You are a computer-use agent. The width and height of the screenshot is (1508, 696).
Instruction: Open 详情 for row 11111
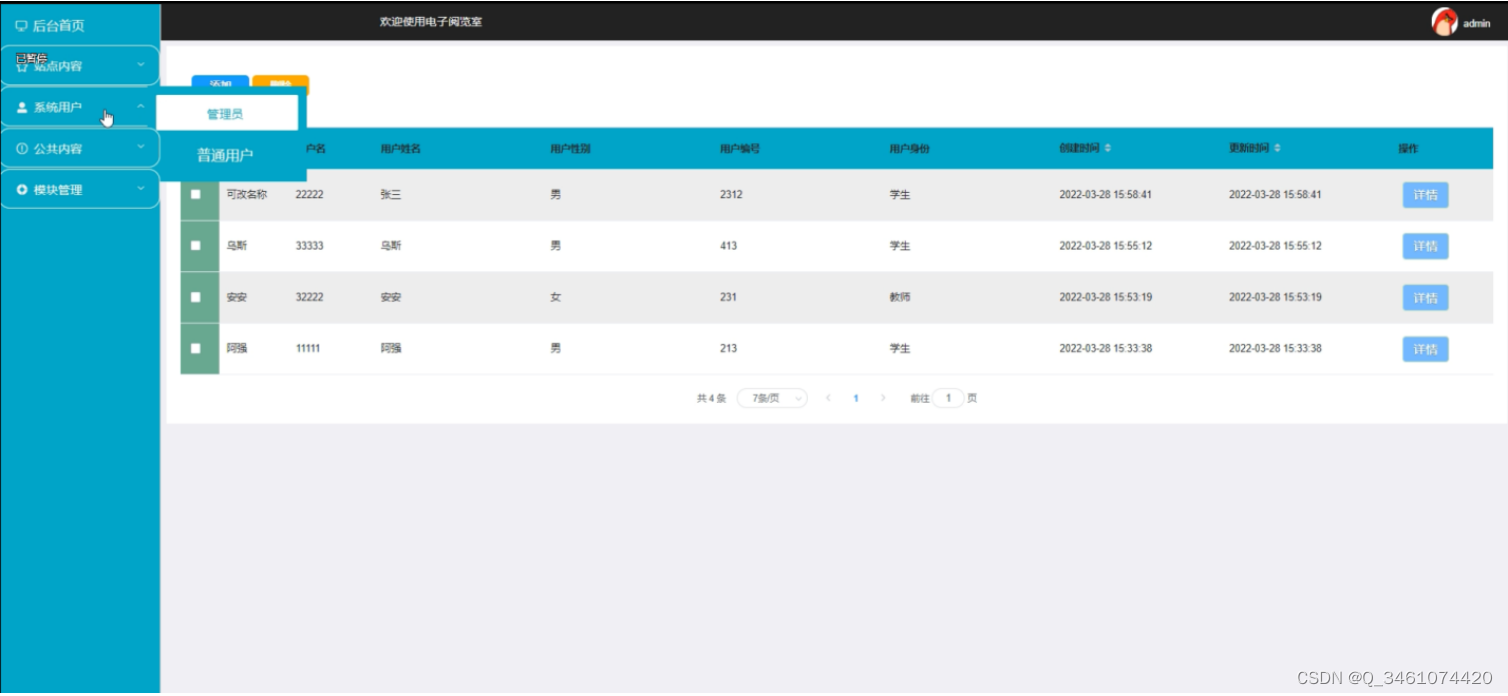(x=1425, y=349)
